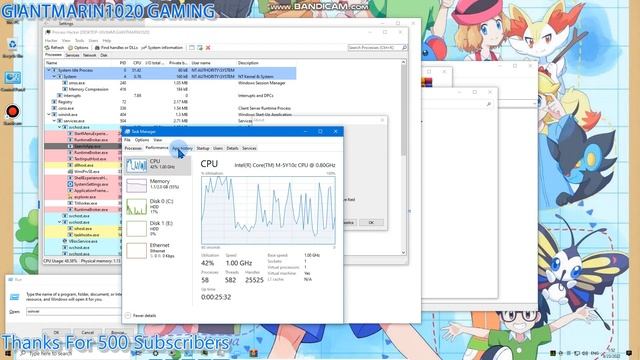Click search icon in the Explorer window
The width and height of the screenshot is (640, 360).
pos(489,104)
